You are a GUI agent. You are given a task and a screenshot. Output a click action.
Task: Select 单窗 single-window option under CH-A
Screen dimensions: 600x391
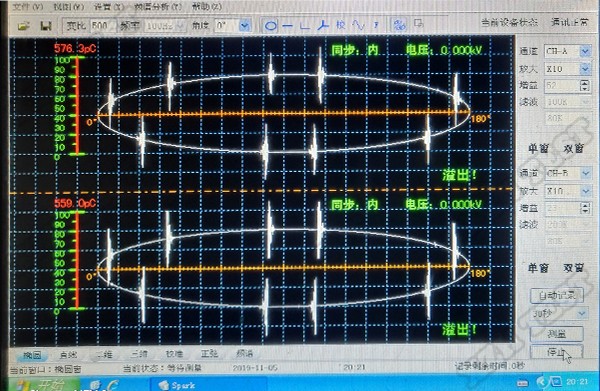click(539, 148)
